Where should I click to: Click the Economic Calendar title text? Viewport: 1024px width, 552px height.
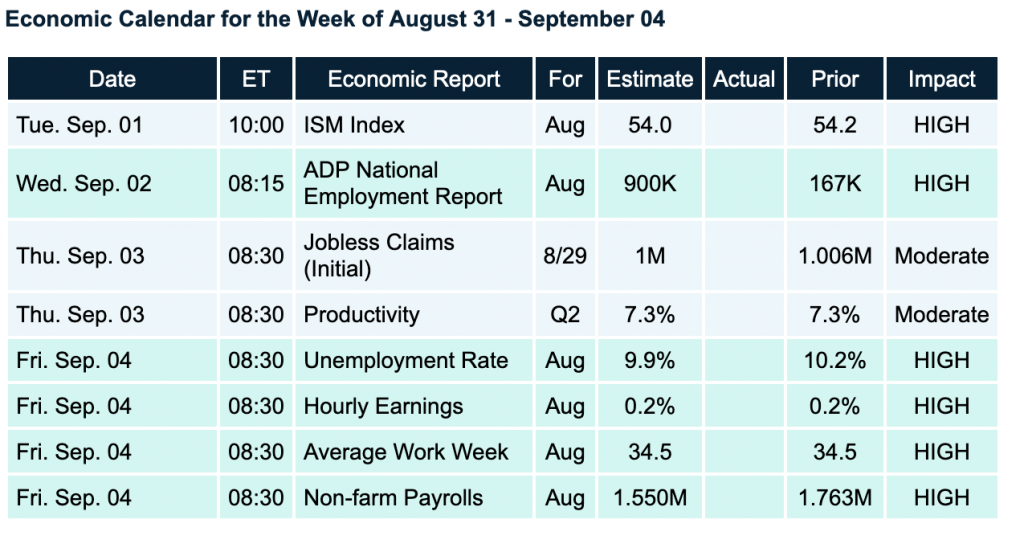tap(336, 19)
